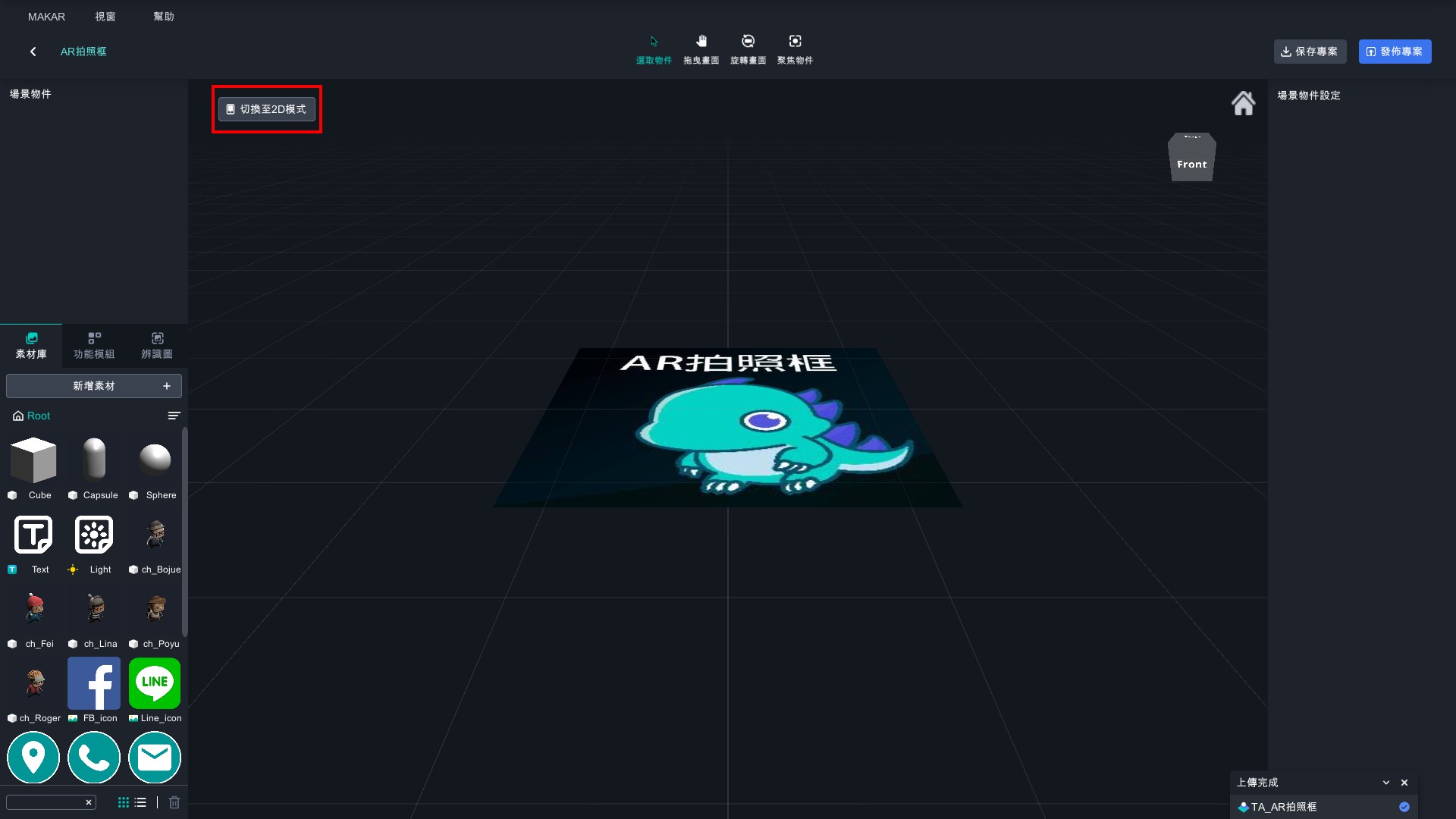
Task: Open the MAKAR menu
Action: point(46,17)
